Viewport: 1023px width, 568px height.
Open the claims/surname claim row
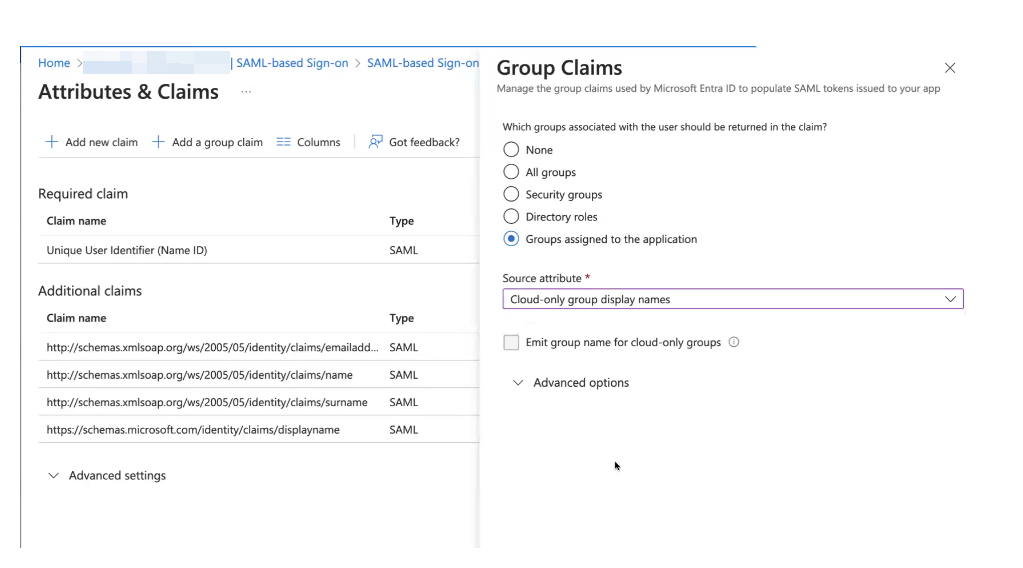(207, 402)
